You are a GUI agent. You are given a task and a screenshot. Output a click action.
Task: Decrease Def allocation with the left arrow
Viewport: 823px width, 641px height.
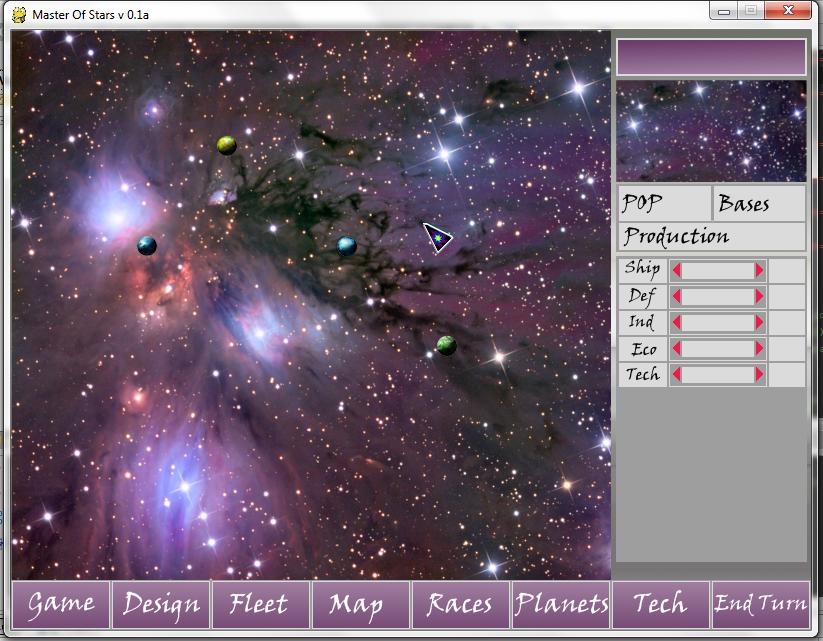coord(677,296)
